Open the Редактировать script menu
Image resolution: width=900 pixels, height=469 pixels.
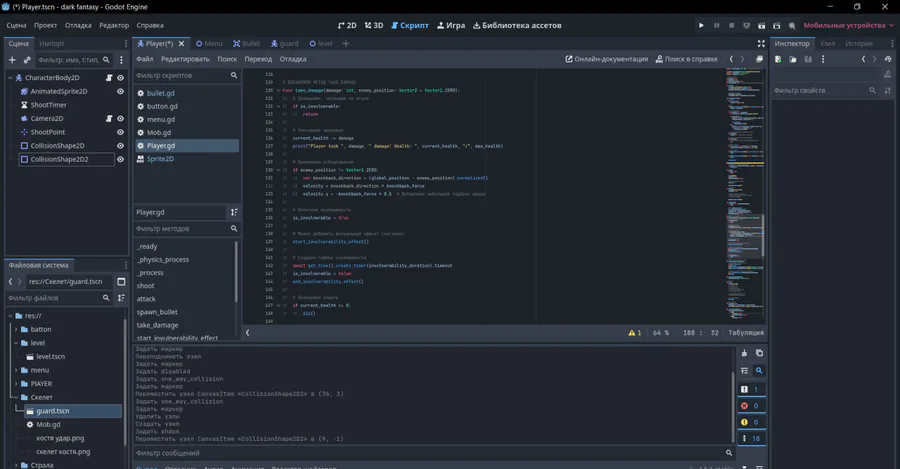click(x=185, y=59)
